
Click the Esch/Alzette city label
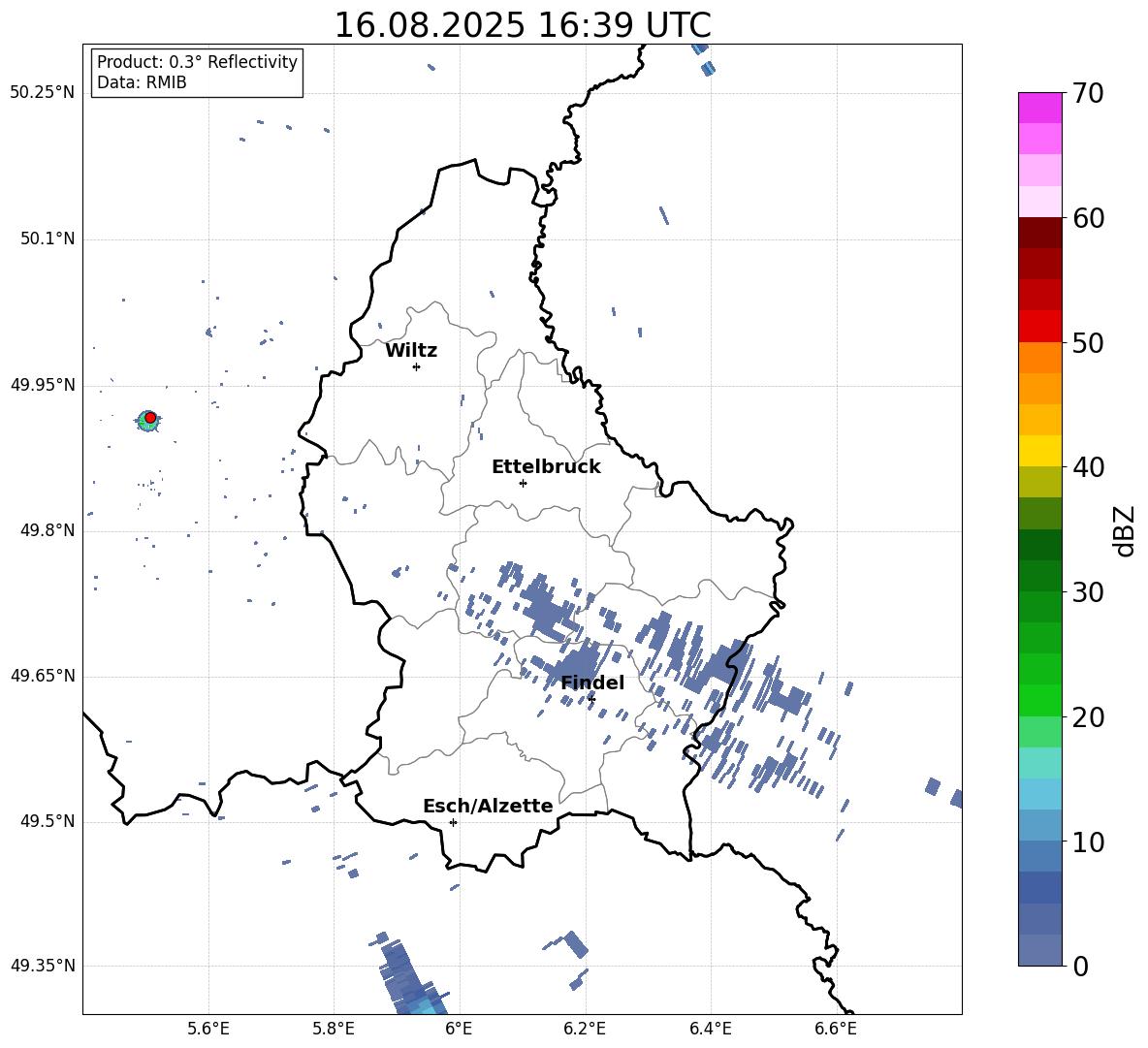click(489, 806)
